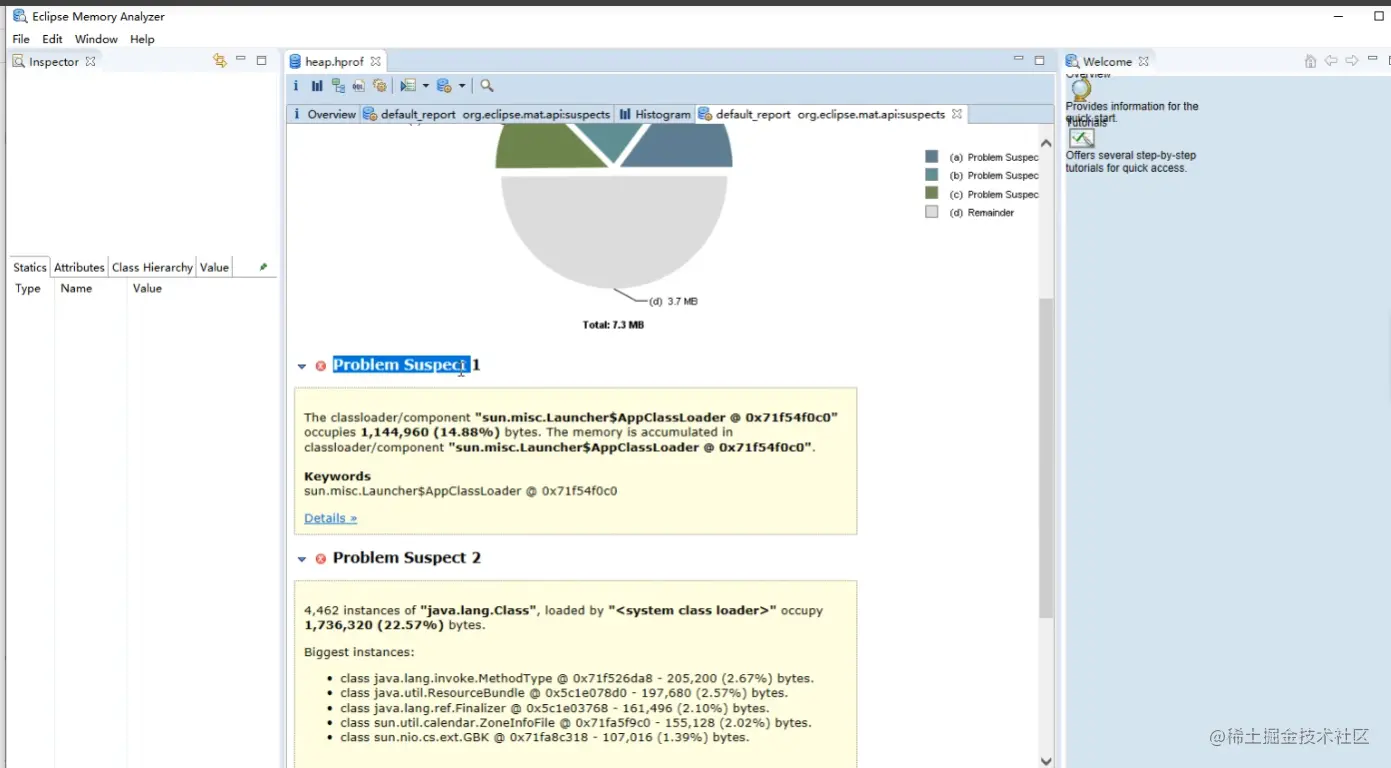The width and height of the screenshot is (1391, 768).
Task: Minimize the heap.hprof editor area
Action: click(1018, 60)
